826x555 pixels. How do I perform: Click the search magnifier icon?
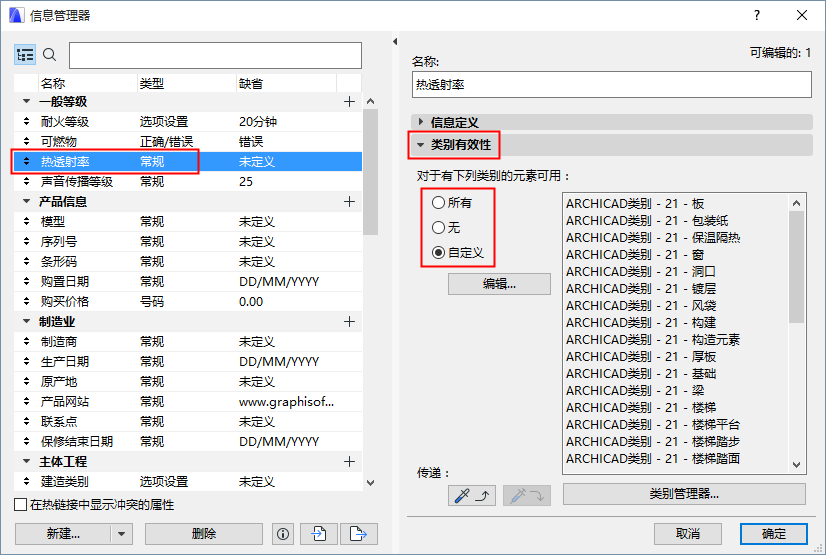click(x=50, y=54)
